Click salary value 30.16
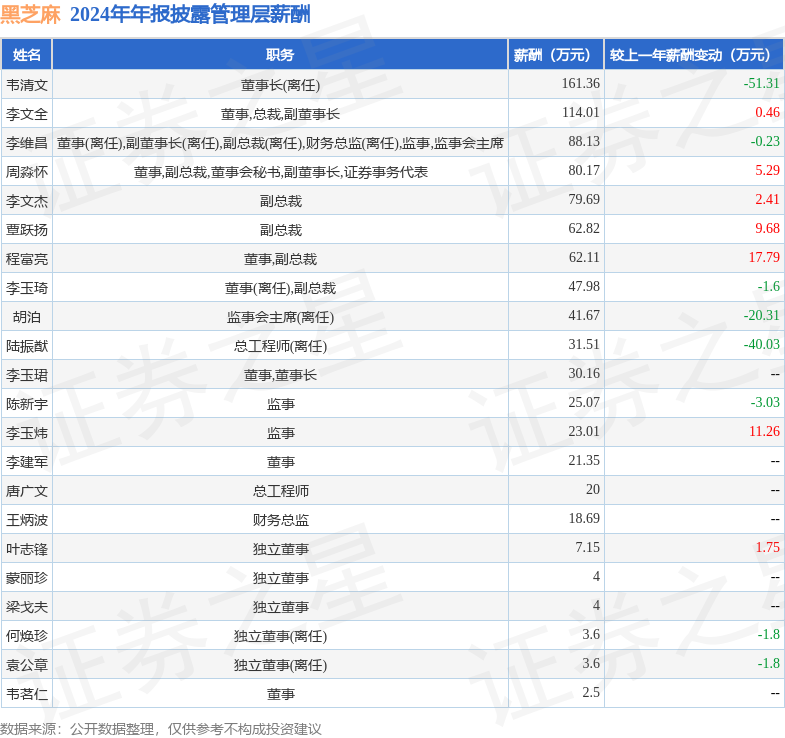The image size is (785, 738). tap(584, 374)
